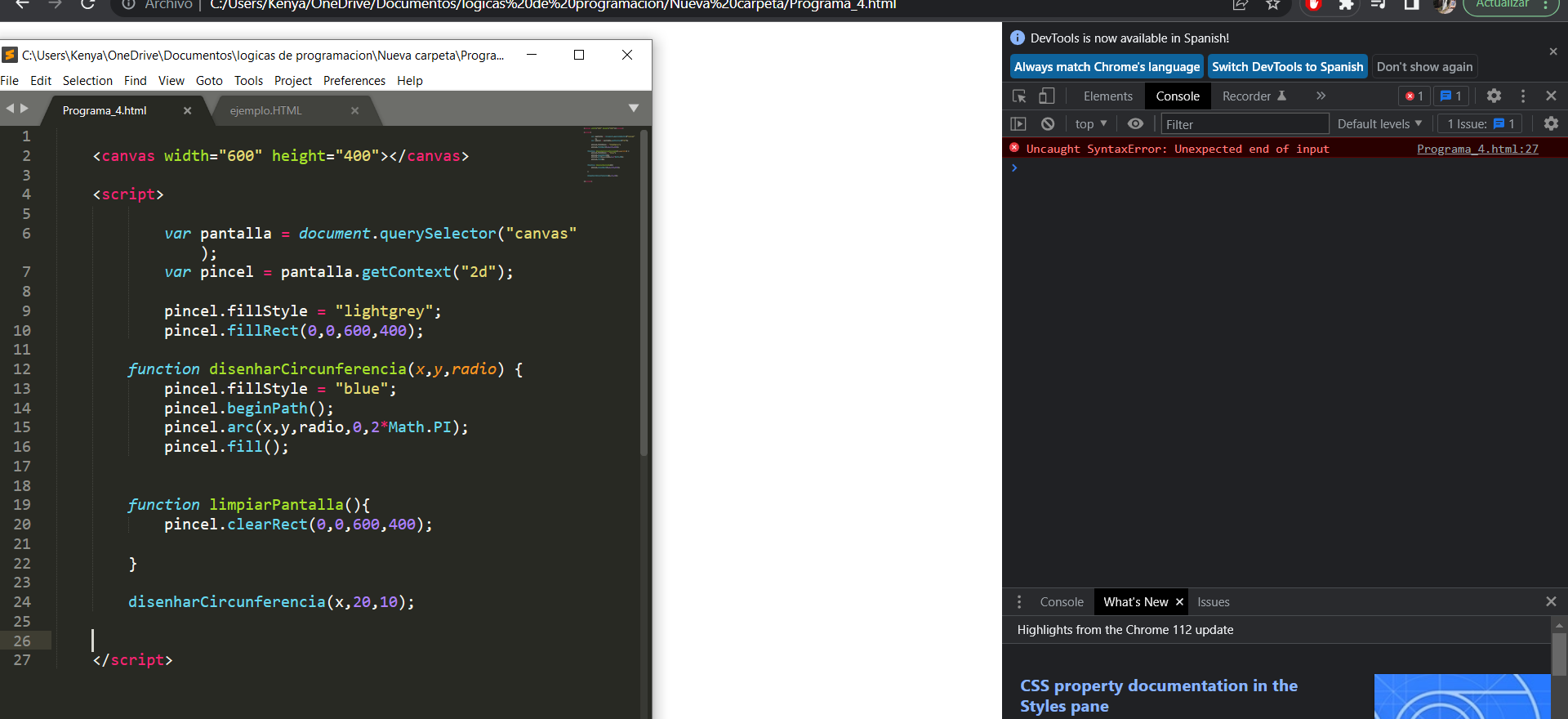Open the What's New article thumbnail

pyautogui.click(x=1462, y=696)
